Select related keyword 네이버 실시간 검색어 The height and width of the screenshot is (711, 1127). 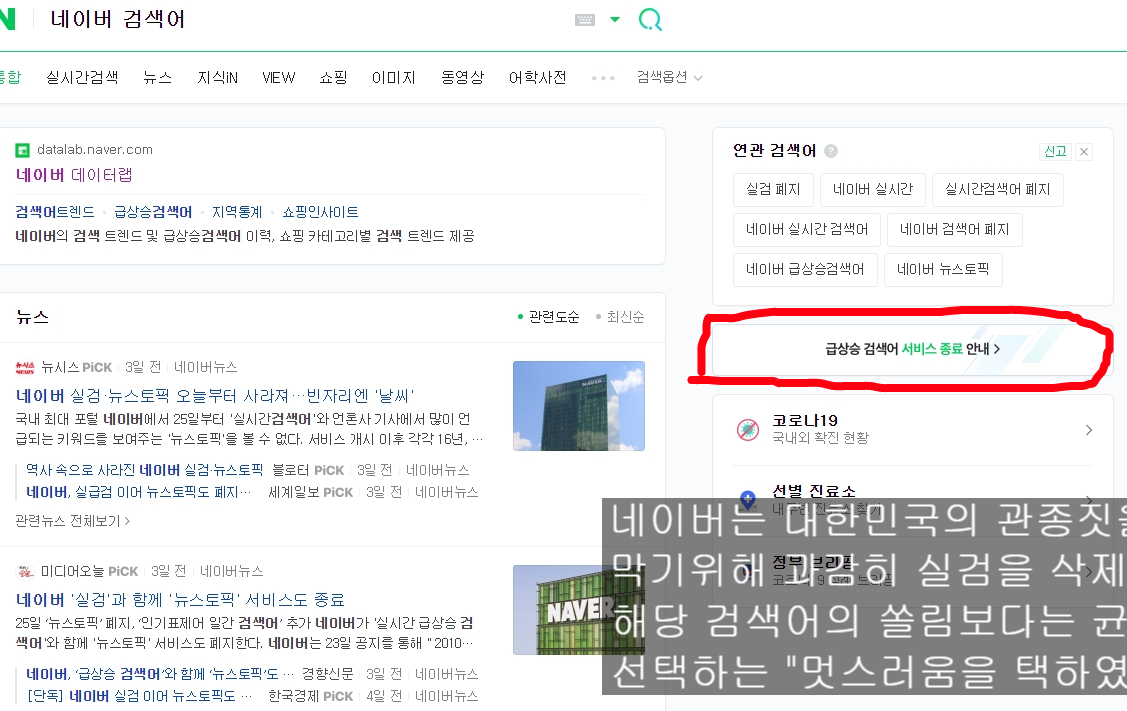tap(807, 229)
